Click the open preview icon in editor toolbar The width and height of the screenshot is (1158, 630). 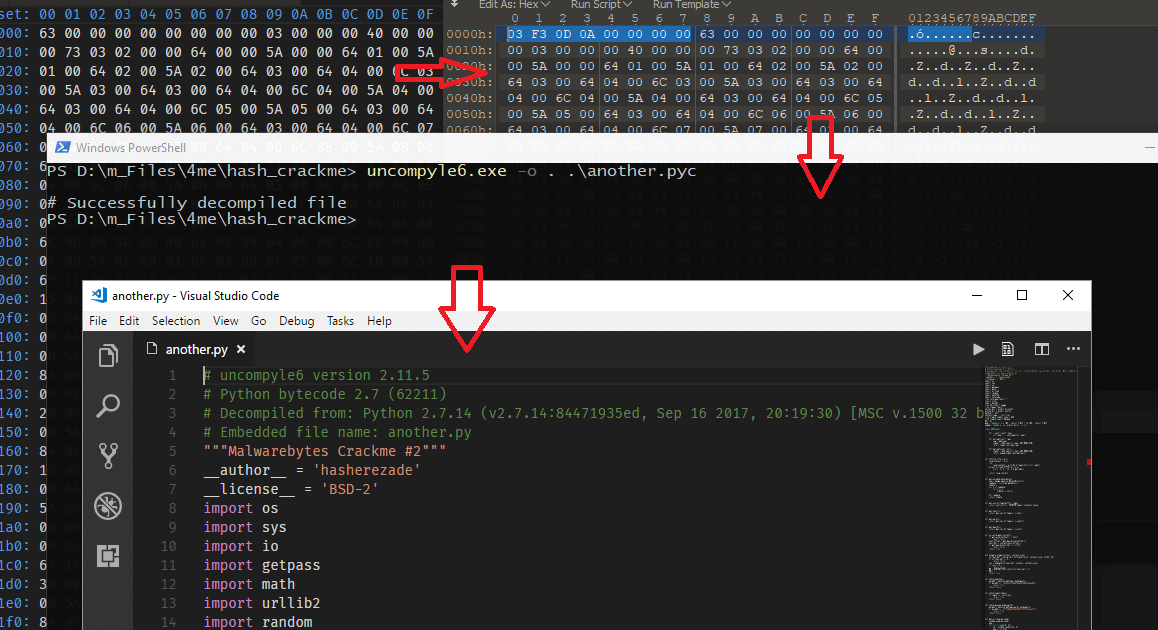pyautogui.click(x=1007, y=349)
